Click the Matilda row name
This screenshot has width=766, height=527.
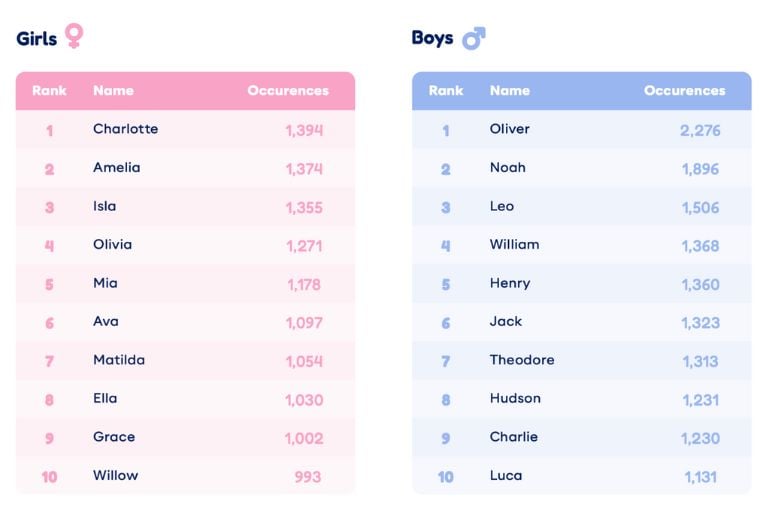coord(118,360)
